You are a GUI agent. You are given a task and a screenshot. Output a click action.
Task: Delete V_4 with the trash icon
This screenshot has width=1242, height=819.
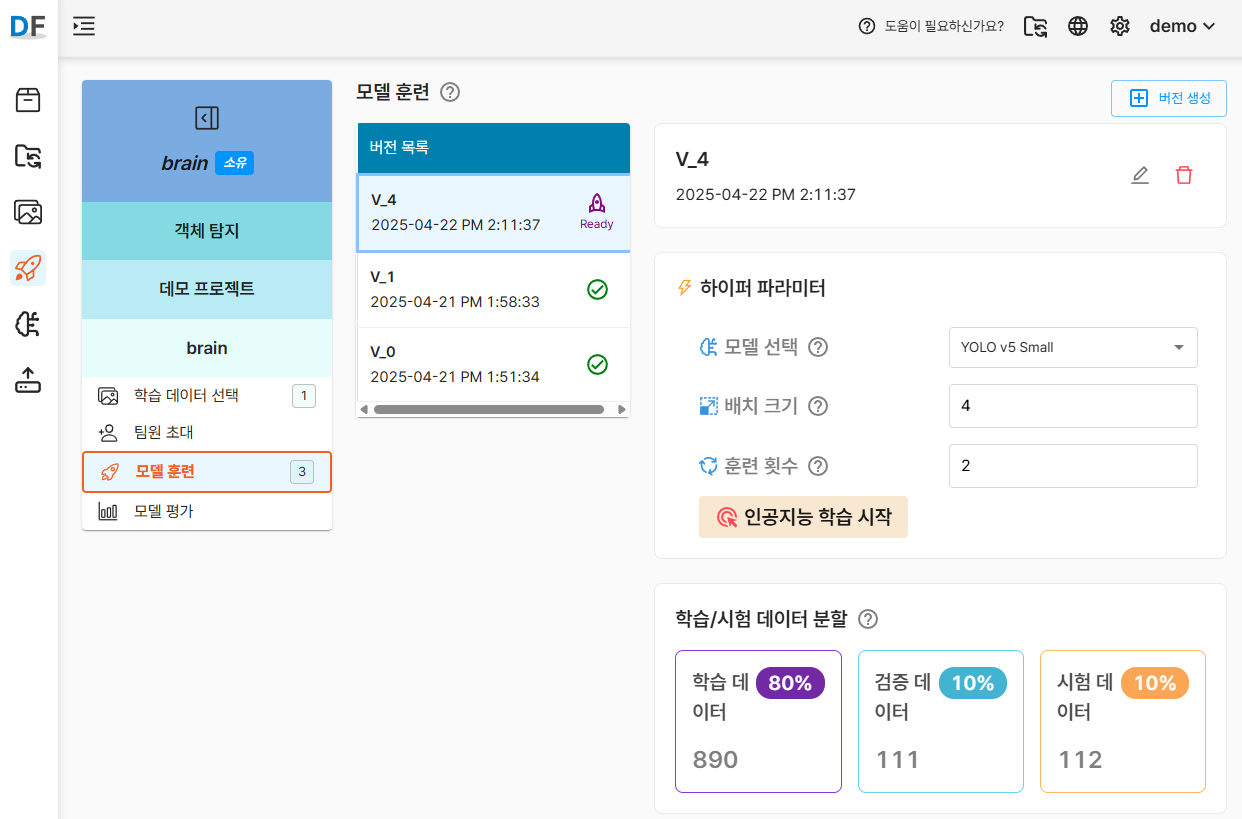click(1184, 175)
